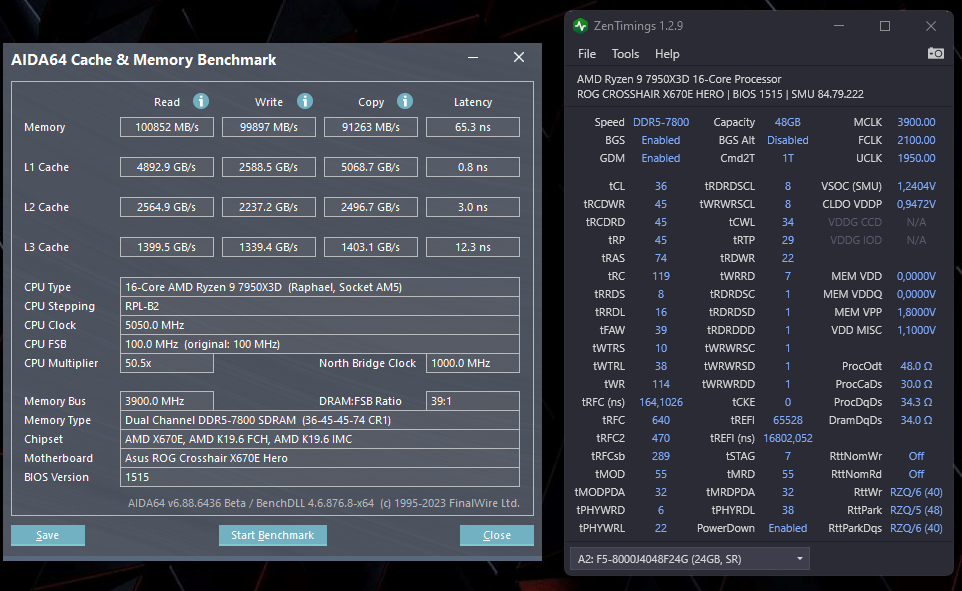Click the Read info icon in AIDA64

point(201,101)
